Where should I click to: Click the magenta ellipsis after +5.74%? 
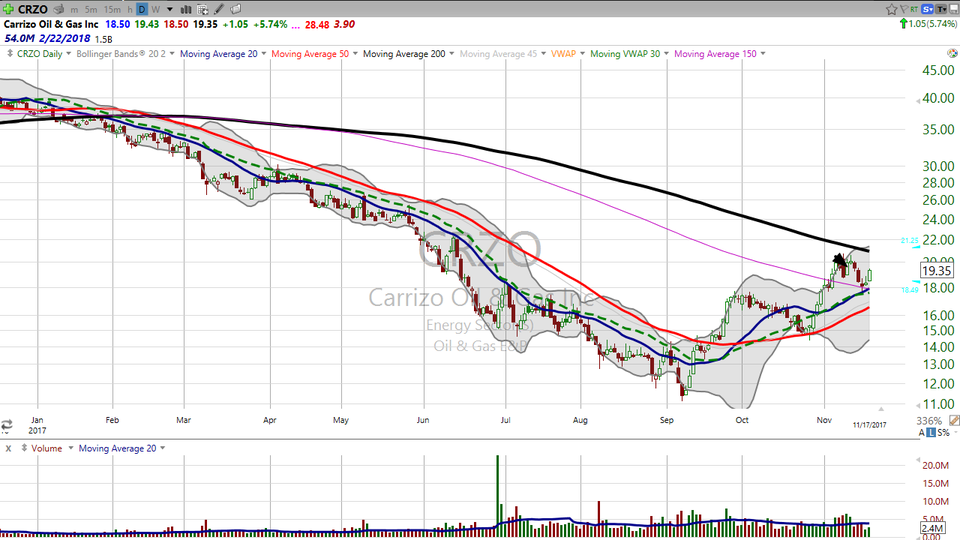(x=296, y=25)
